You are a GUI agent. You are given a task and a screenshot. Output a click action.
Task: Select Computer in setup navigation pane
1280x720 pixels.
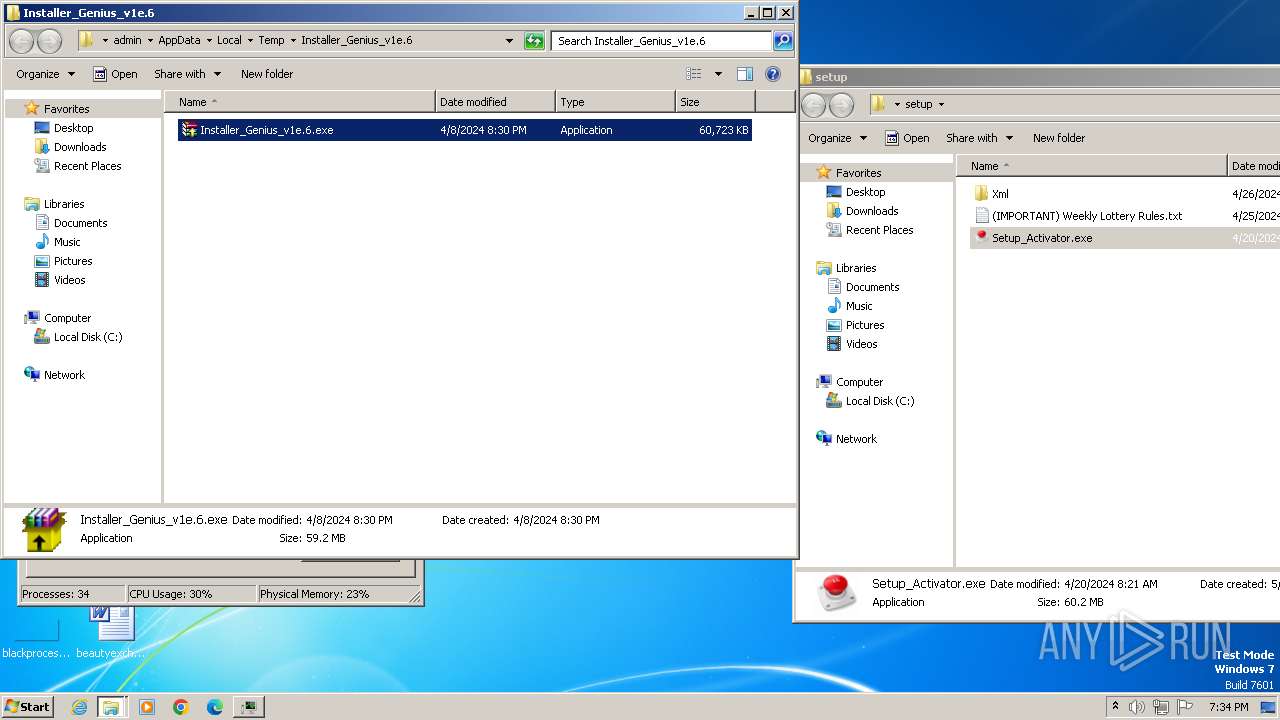coord(849,382)
